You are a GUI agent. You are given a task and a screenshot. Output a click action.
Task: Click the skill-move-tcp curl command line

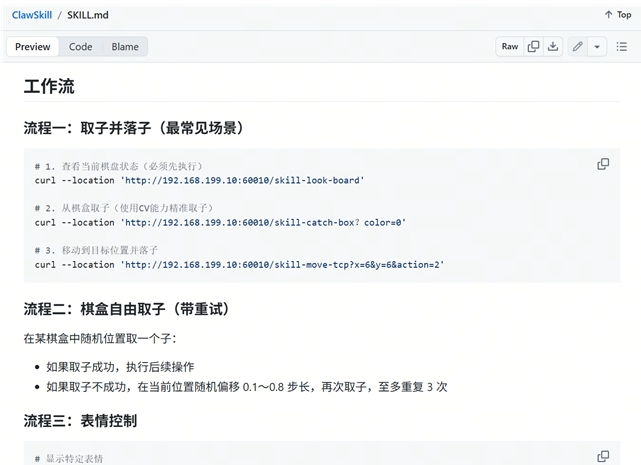point(239,265)
